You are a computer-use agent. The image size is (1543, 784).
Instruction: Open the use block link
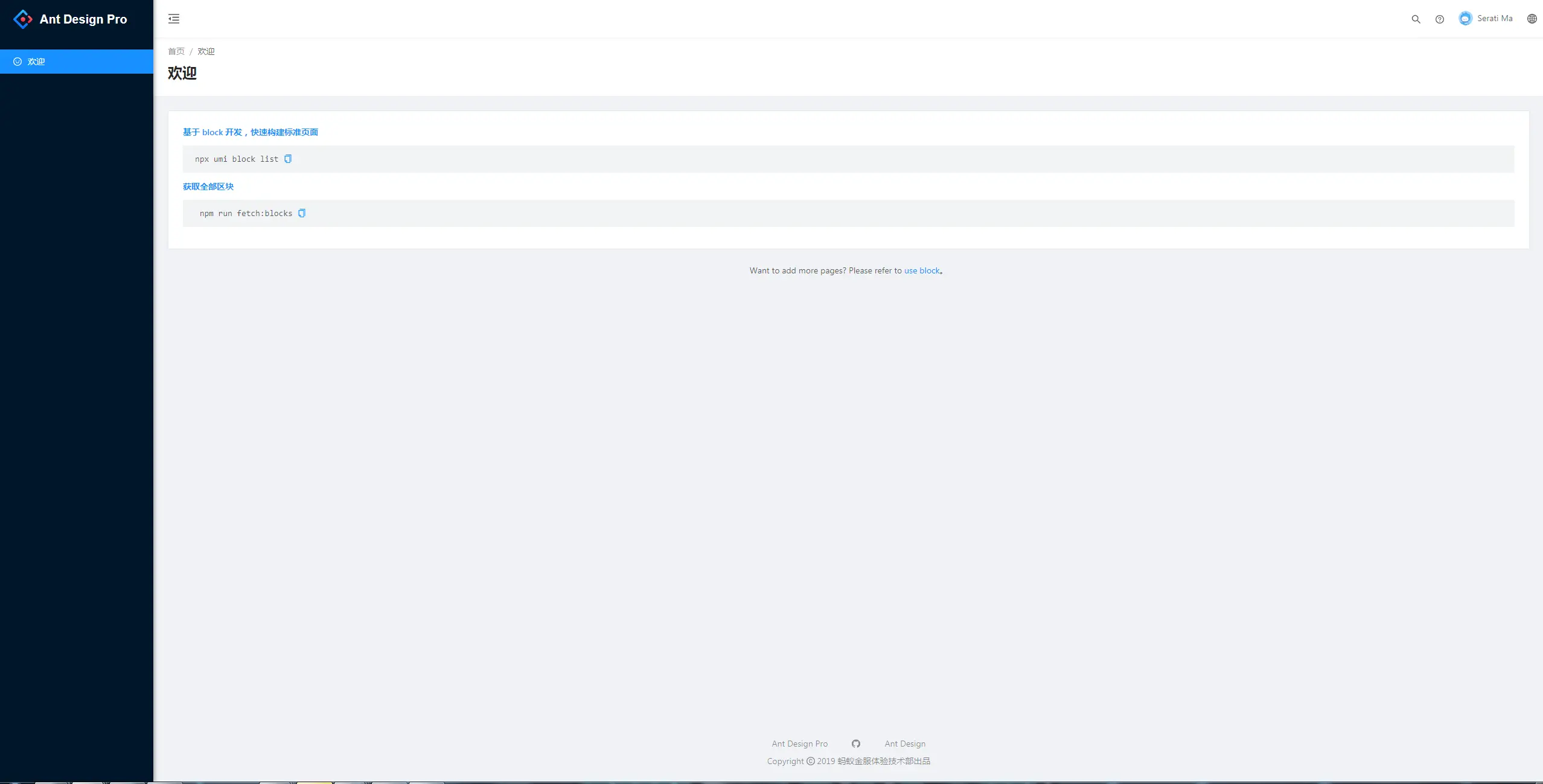coord(922,270)
